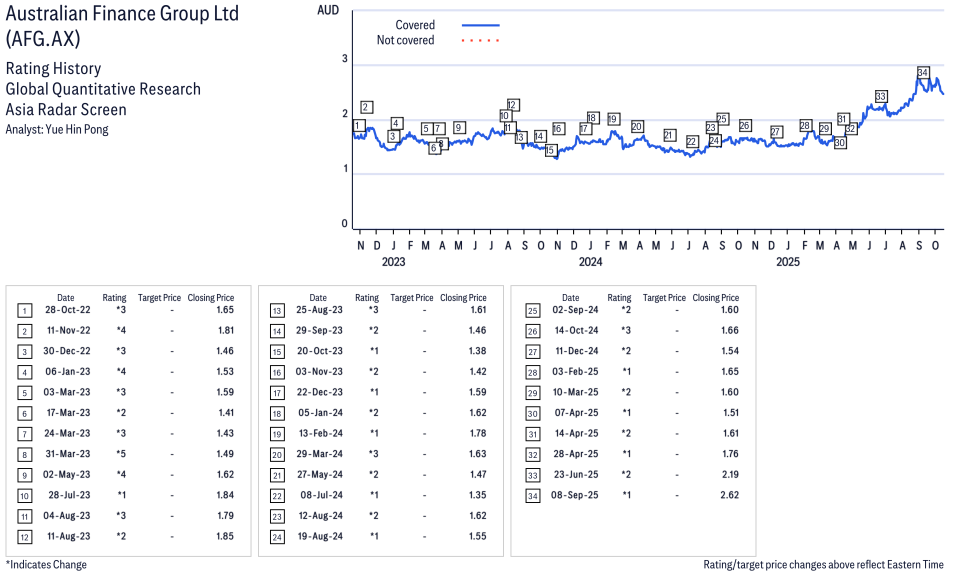Screen dimensions: 955x571
Task: Select index box 25 in the third table
Action: [x=532, y=311]
